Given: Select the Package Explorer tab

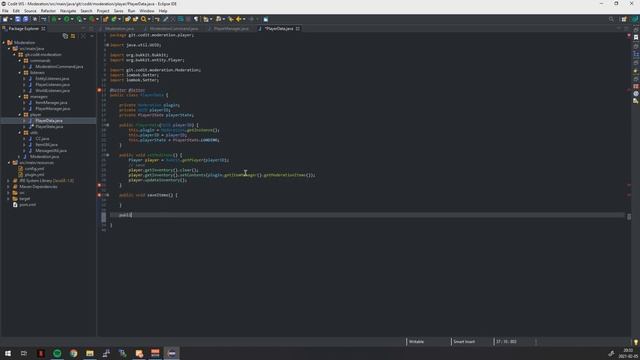Looking at the screenshot, I should [24, 29].
